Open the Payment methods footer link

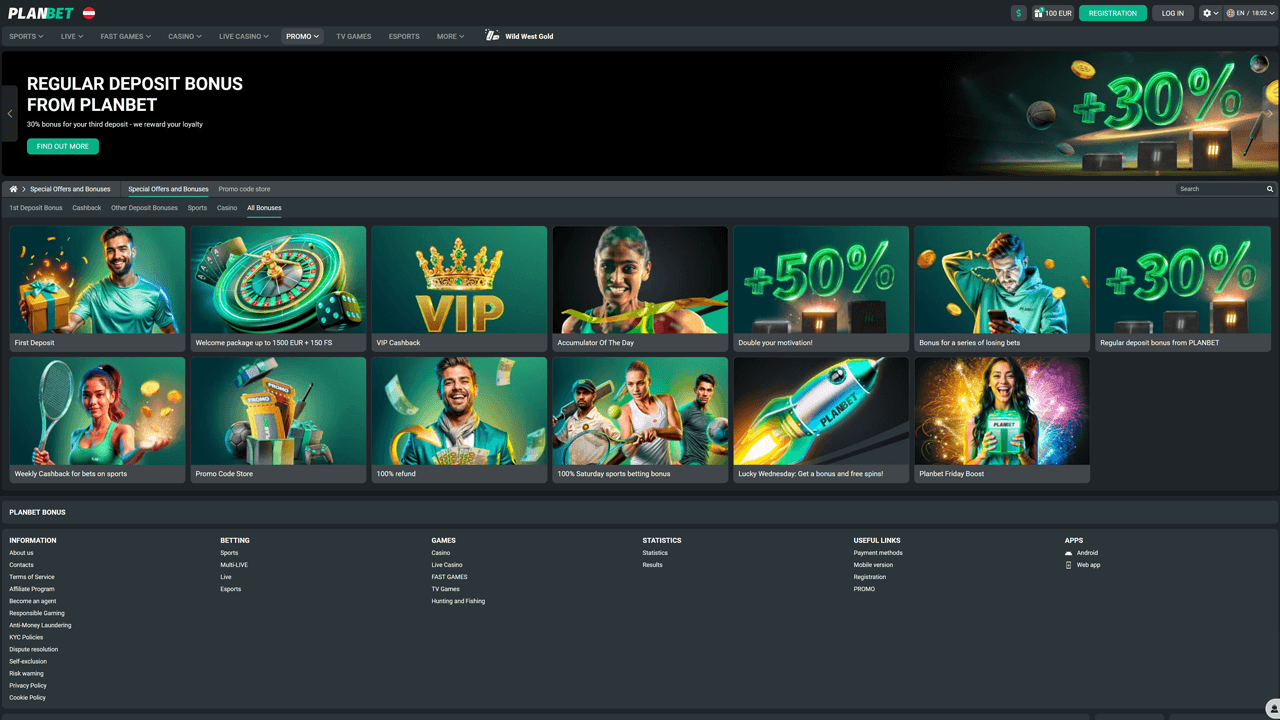pyautogui.click(x=878, y=553)
